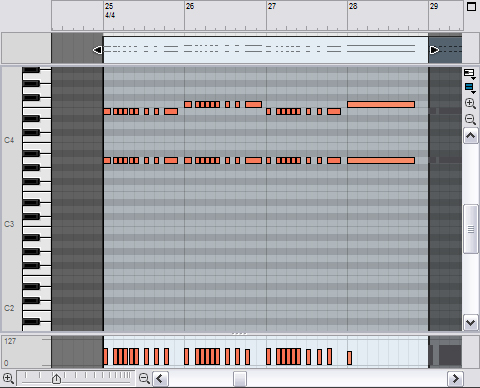
Task: Click the vertical zoom-out magnifier icon
Action: click(x=470, y=119)
